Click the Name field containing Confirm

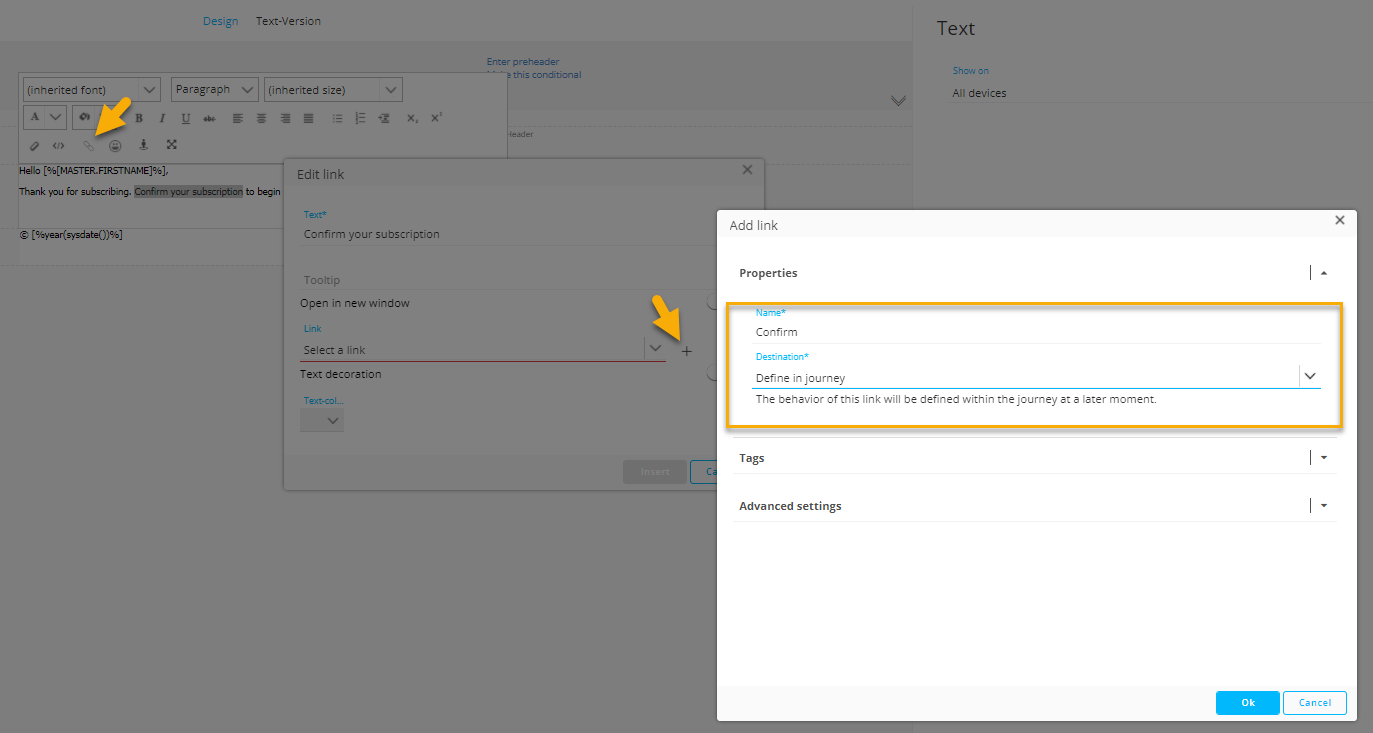coord(1035,332)
